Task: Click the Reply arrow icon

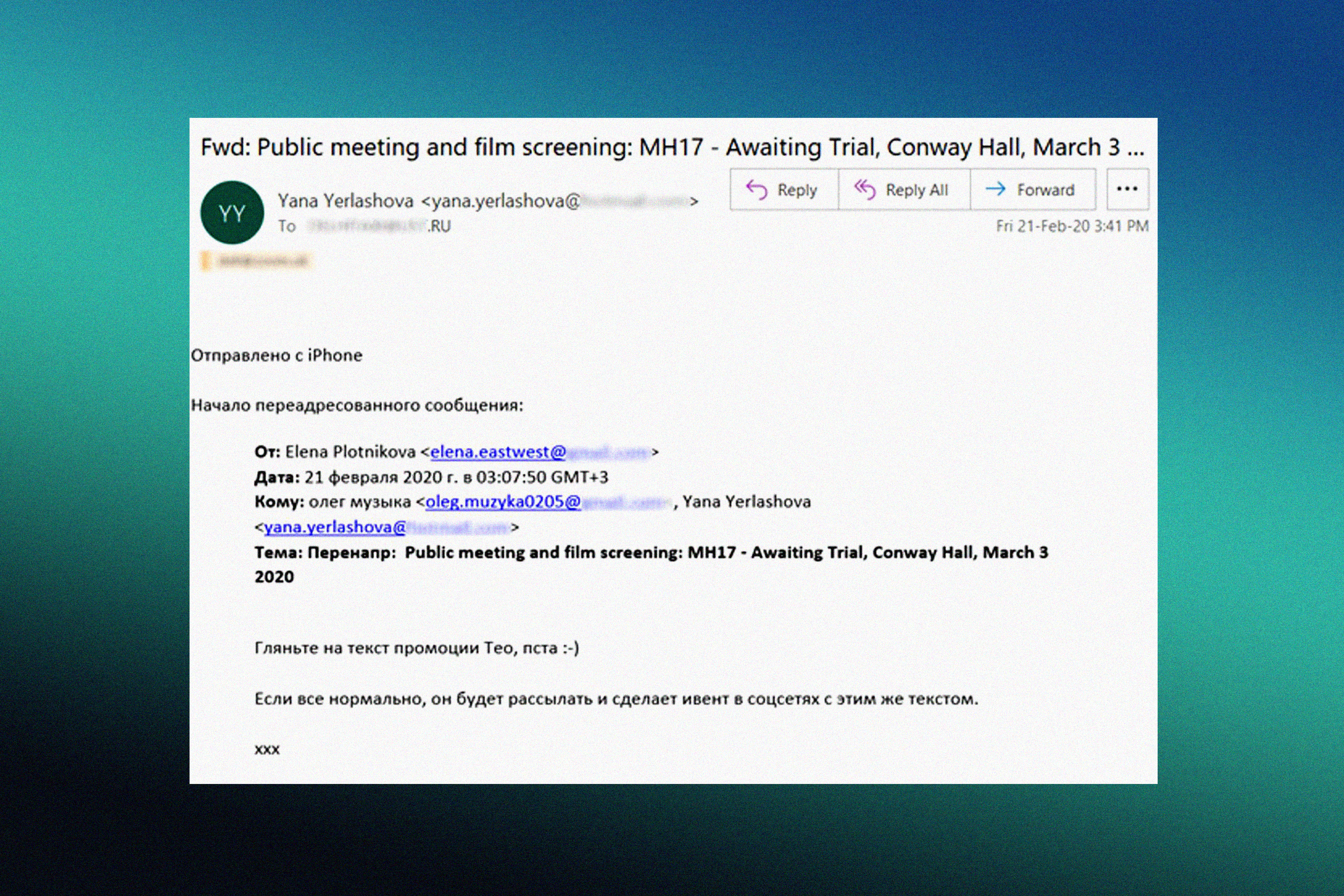Action: click(x=757, y=190)
